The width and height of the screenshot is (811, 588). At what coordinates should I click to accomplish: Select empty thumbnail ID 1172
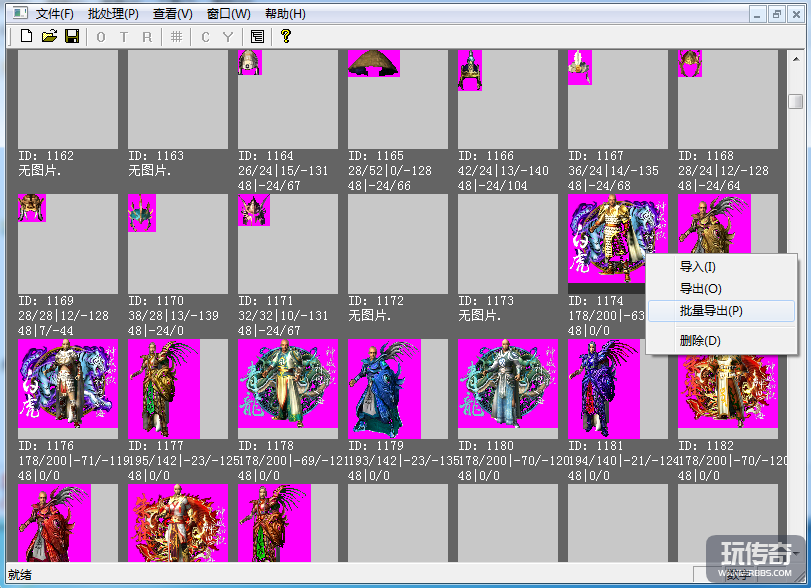[398, 244]
